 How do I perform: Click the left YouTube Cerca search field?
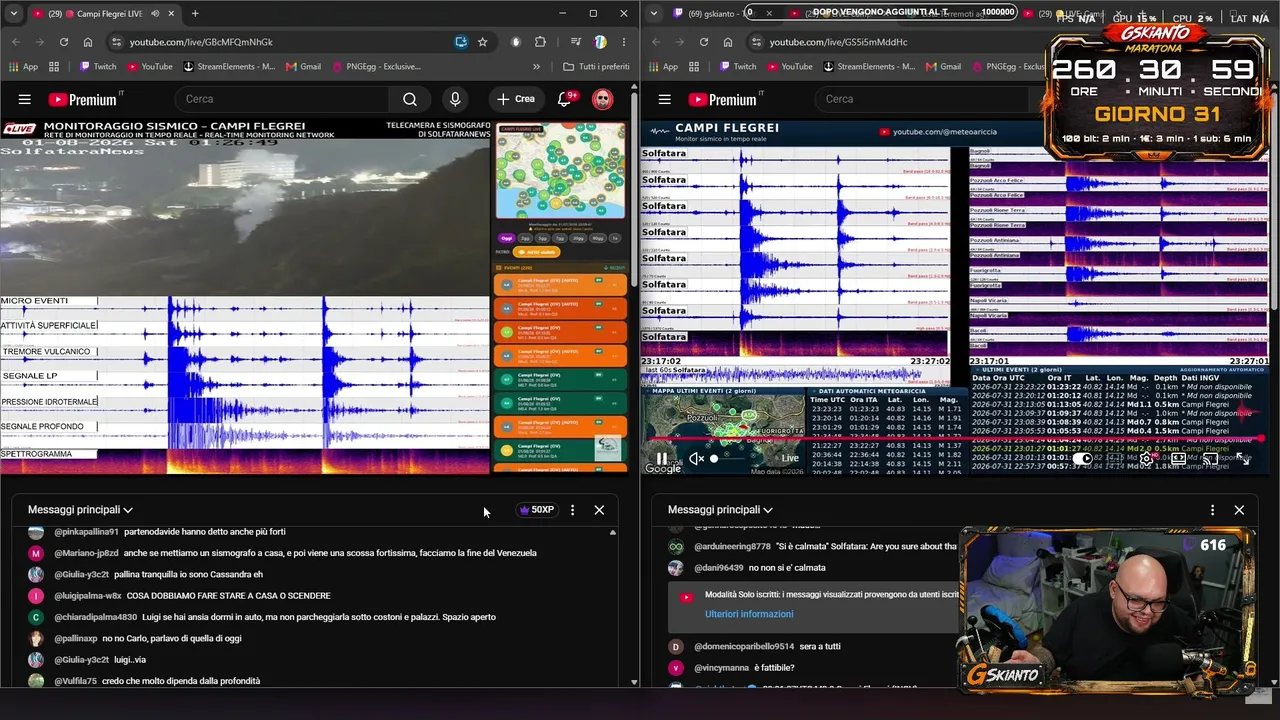coord(283,99)
